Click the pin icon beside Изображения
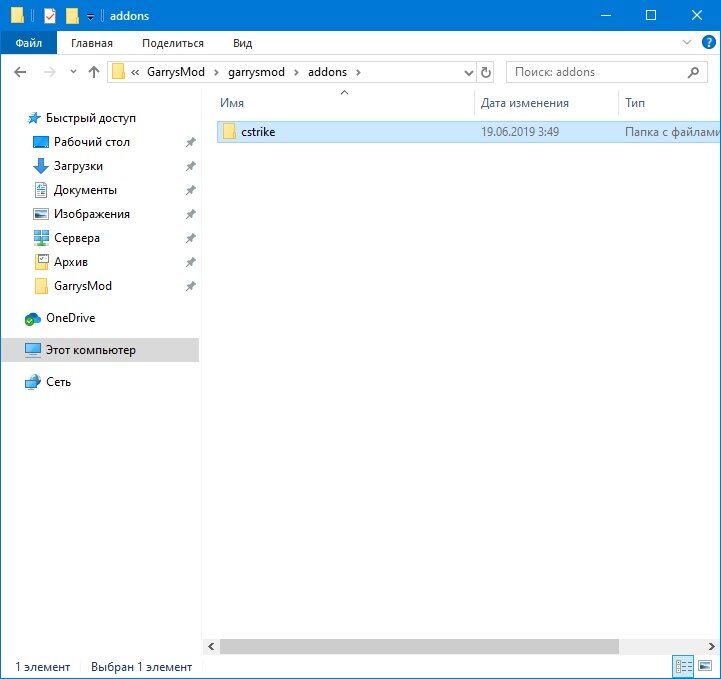This screenshot has height=679, width=721. (190, 214)
